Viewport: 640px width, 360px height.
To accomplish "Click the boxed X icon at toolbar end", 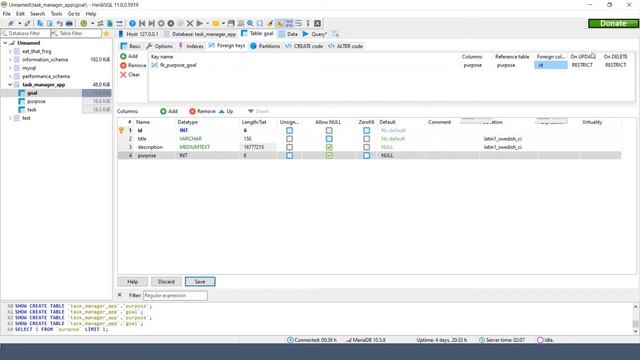I will [318, 23].
